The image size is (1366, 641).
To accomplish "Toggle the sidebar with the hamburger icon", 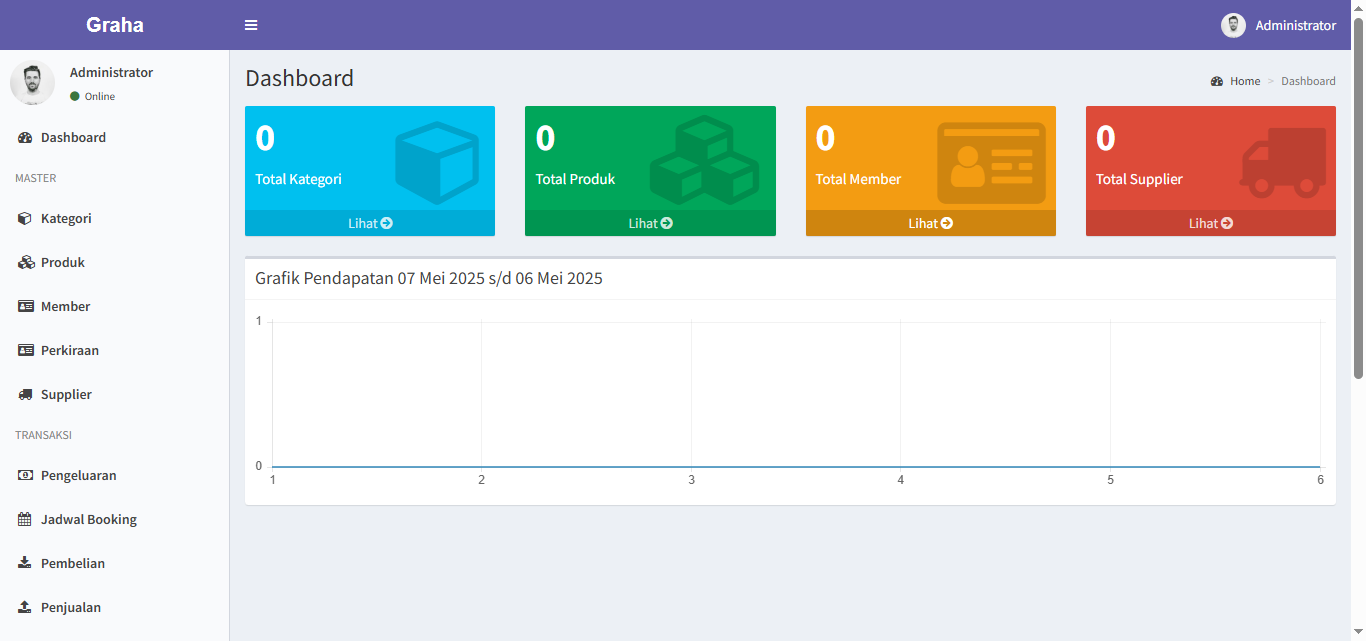I will 251,25.
